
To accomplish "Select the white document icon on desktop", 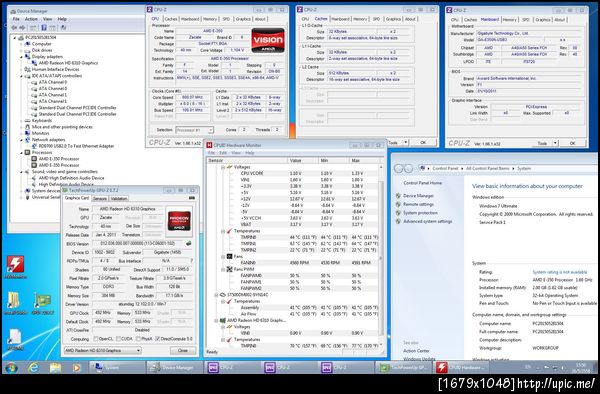I will click(x=15, y=337).
